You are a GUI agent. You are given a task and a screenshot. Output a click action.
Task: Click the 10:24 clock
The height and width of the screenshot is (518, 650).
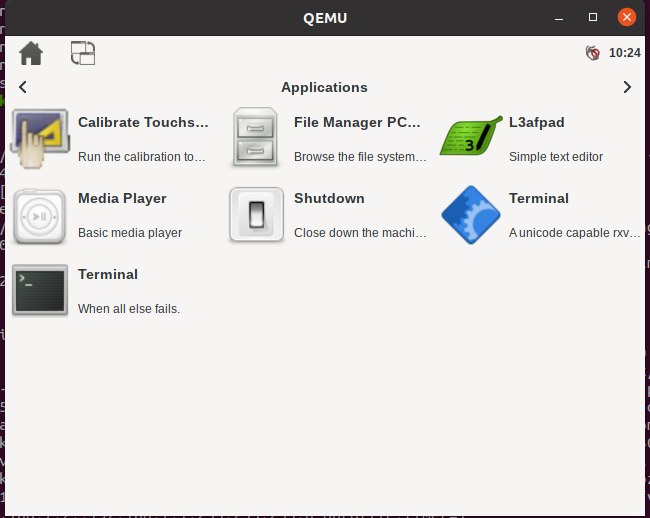click(624, 53)
